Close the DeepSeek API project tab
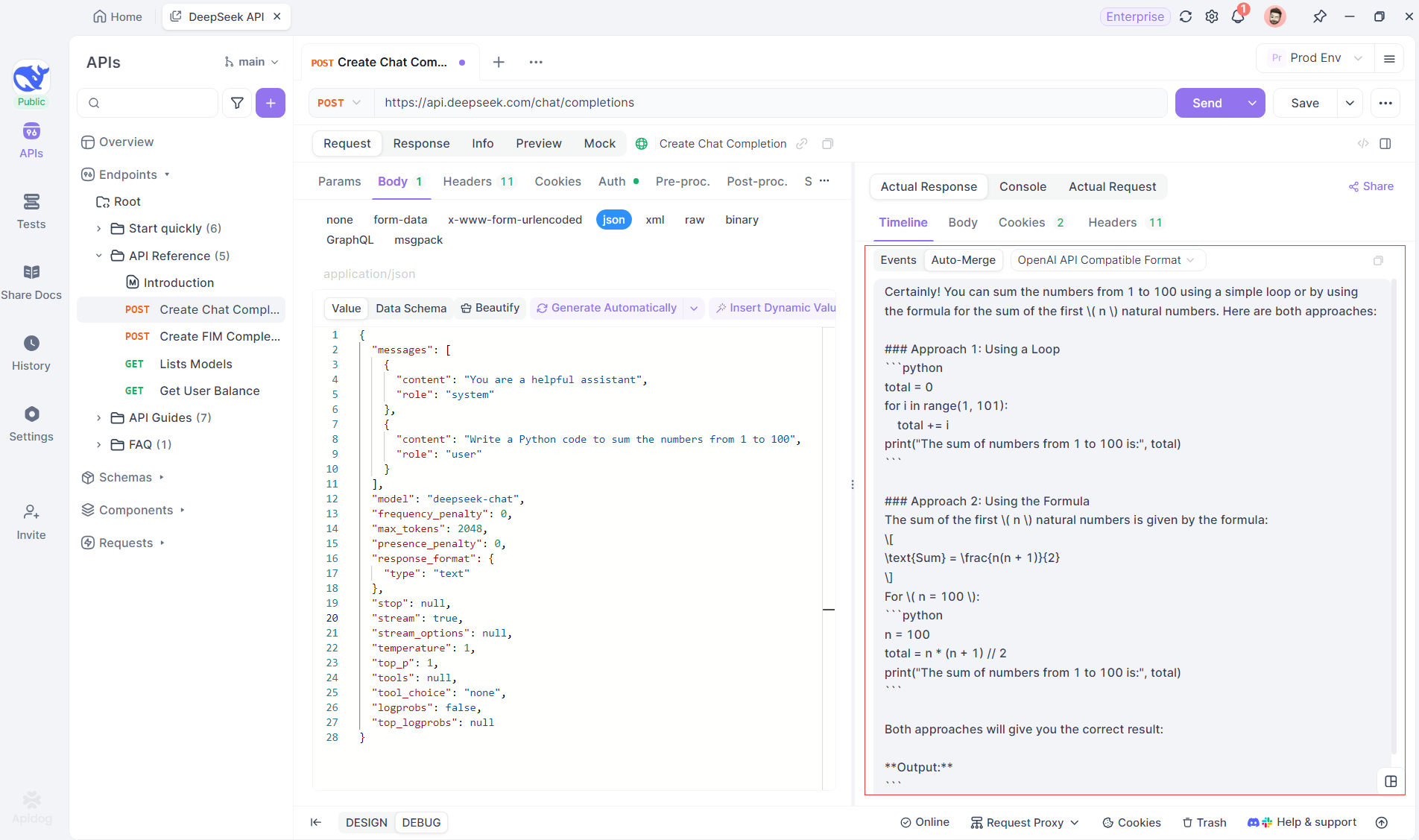This screenshot has width=1419, height=840. [277, 16]
